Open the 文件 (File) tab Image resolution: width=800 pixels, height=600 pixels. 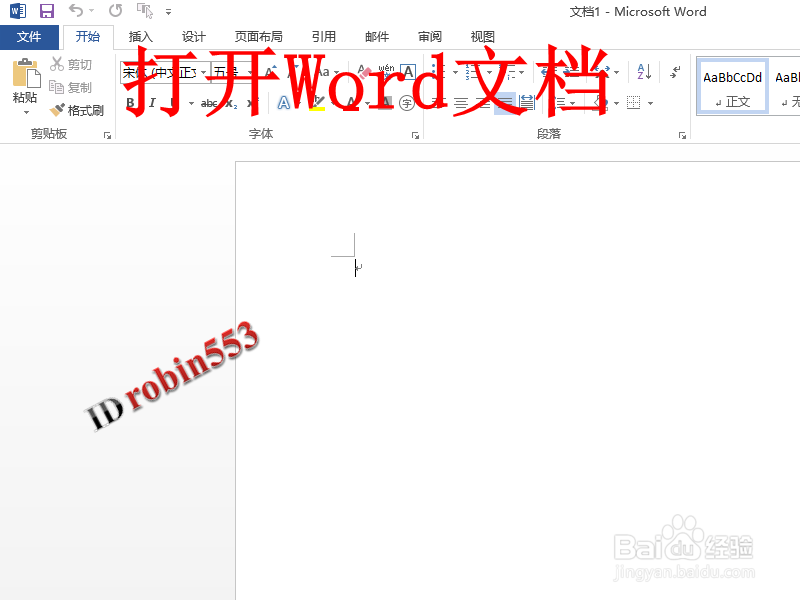(x=29, y=37)
